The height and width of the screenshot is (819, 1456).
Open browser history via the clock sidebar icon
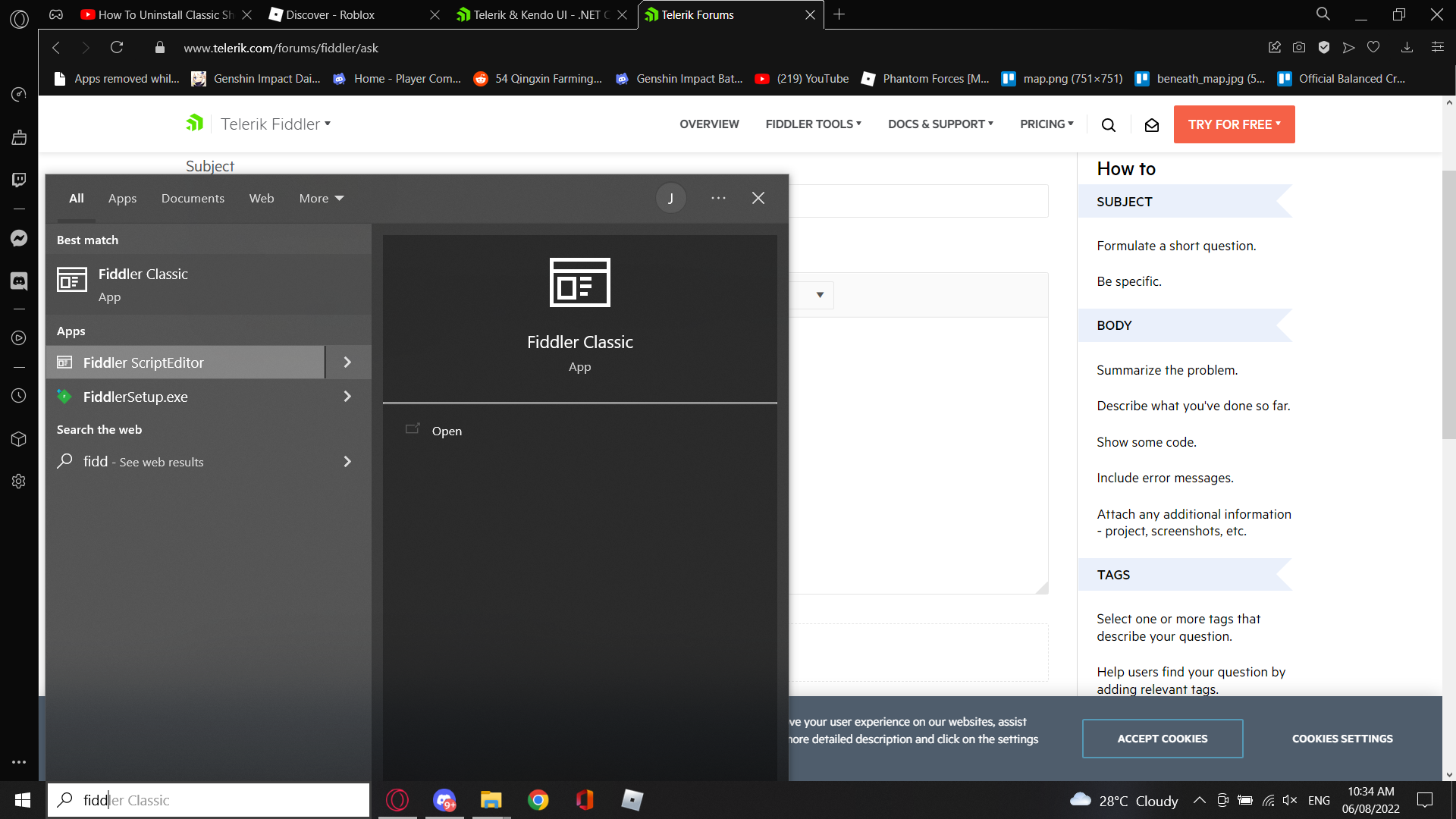(x=18, y=396)
